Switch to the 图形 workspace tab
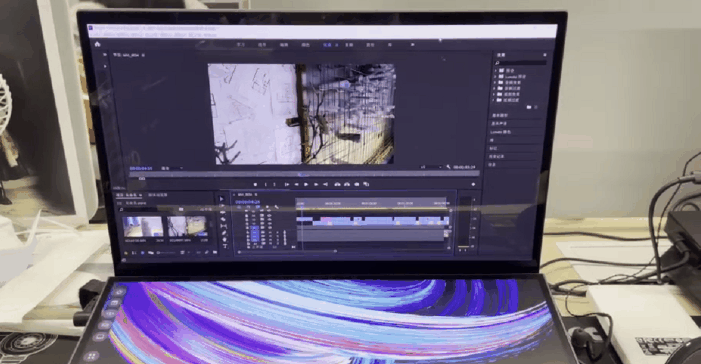Viewport: 701px width, 364px height. [370, 45]
